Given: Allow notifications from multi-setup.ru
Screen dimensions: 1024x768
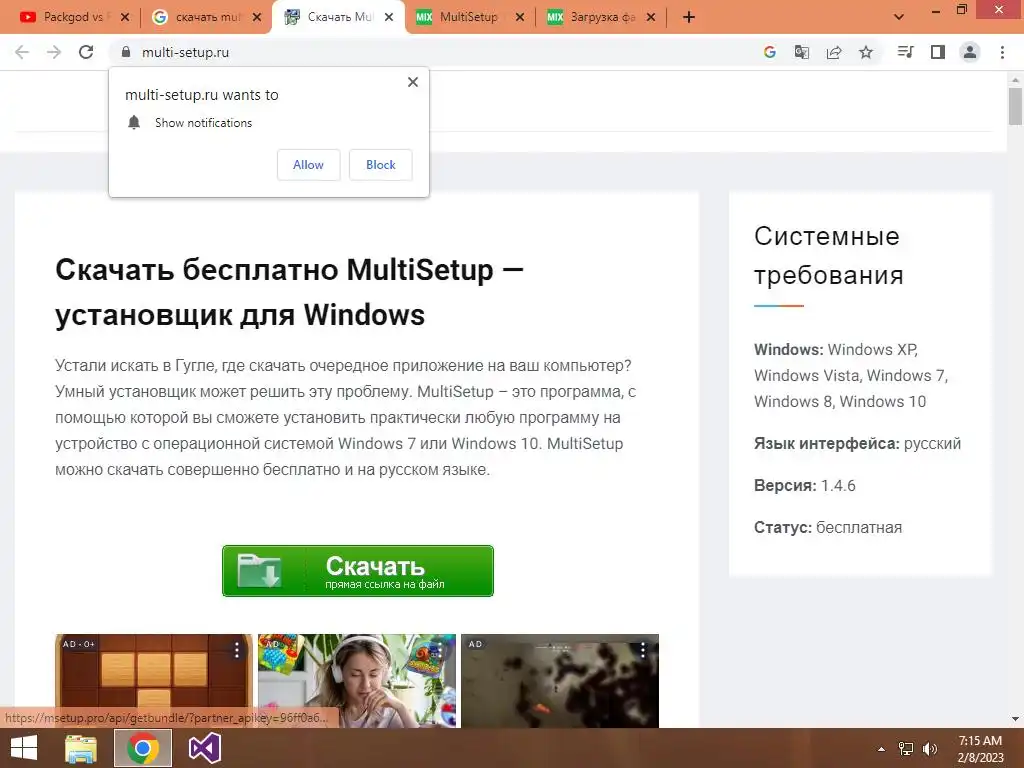Looking at the screenshot, I should (x=308, y=165).
